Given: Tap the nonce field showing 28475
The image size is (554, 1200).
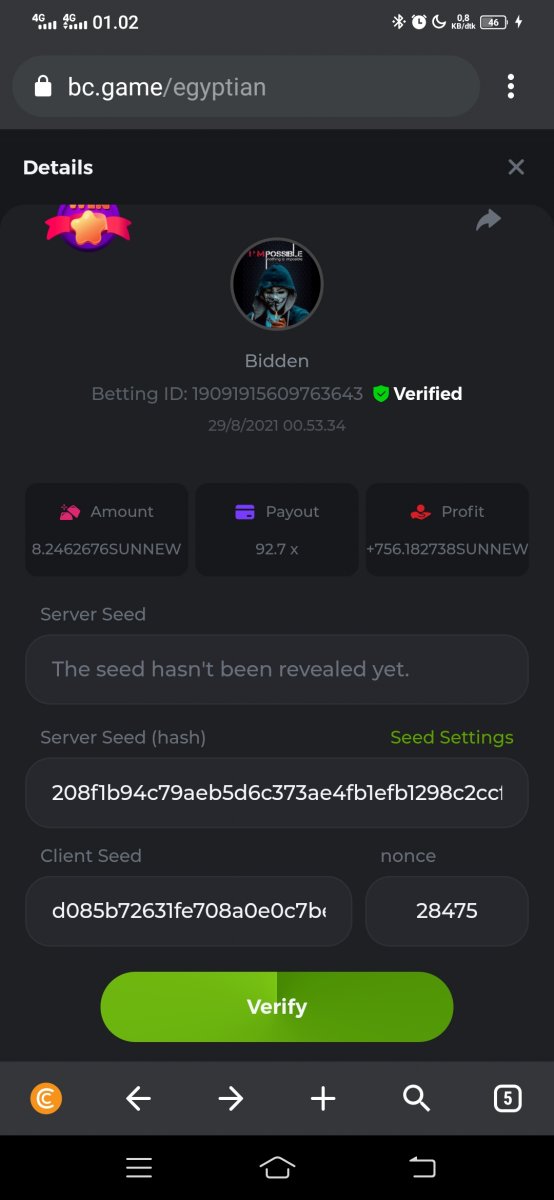Looking at the screenshot, I should coord(447,911).
